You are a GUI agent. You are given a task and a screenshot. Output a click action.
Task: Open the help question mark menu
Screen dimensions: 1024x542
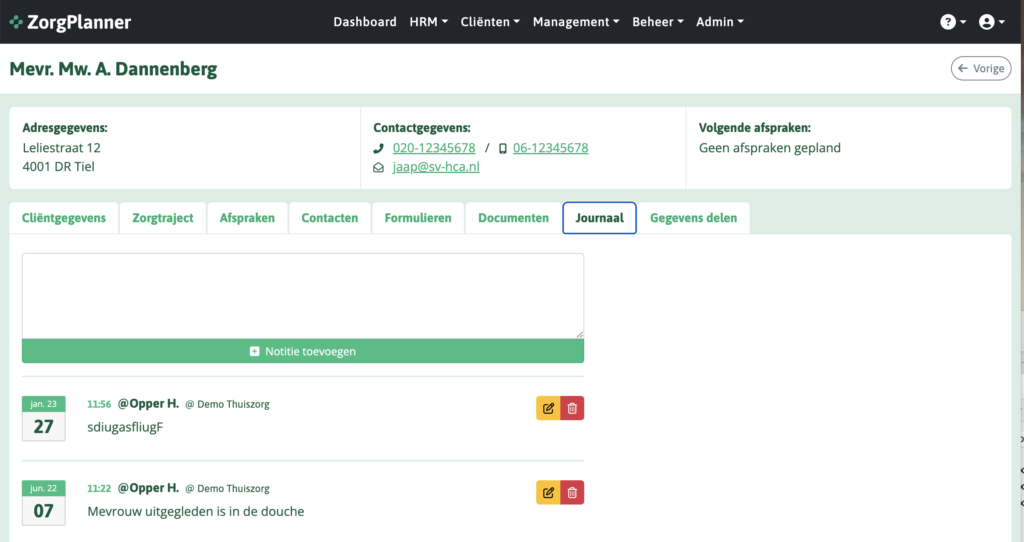click(953, 22)
